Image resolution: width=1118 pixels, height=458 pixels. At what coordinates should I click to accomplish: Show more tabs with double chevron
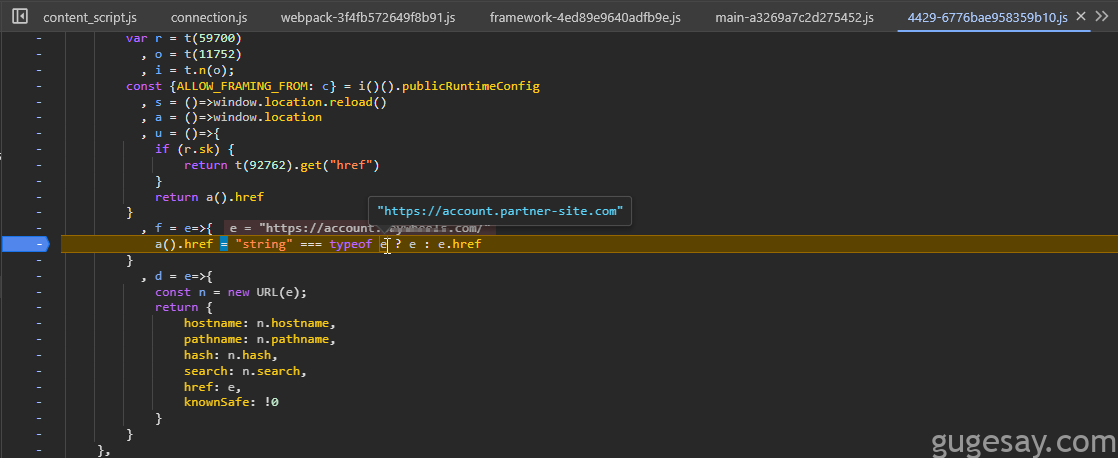point(1102,16)
